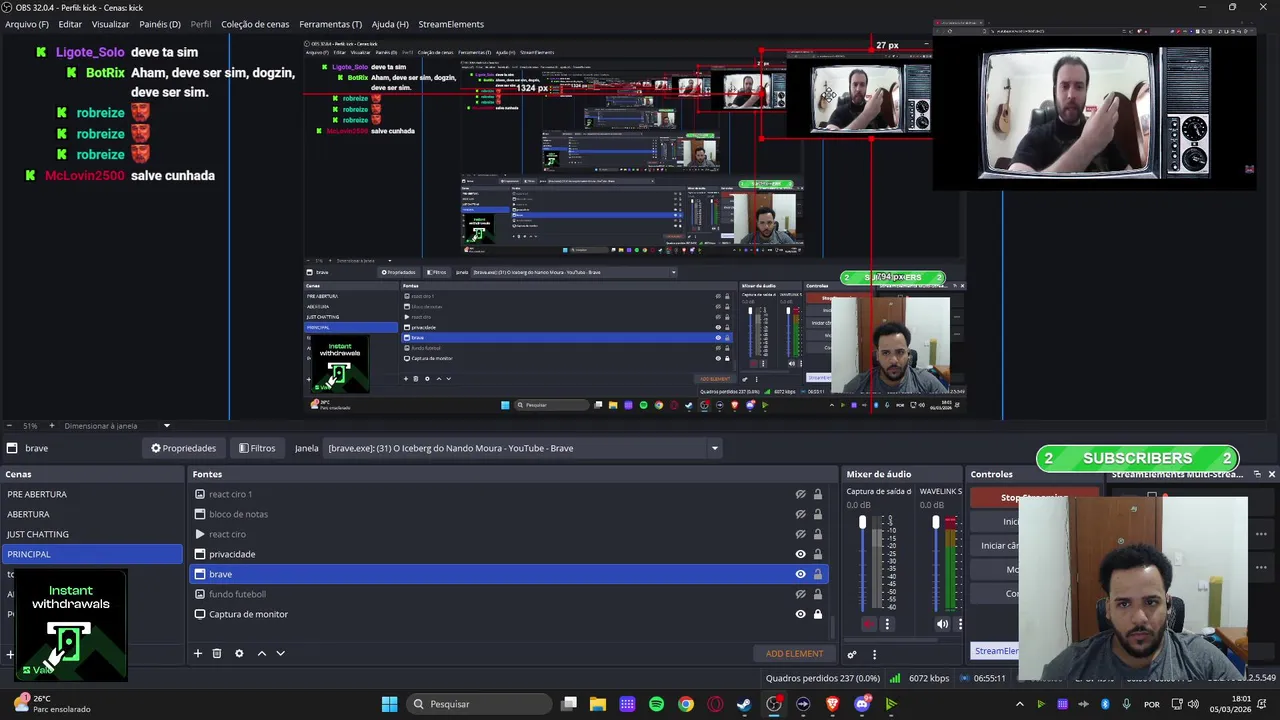Click the Stop Streaming button
Image resolution: width=1280 pixels, height=720 pixels.
1034,497
